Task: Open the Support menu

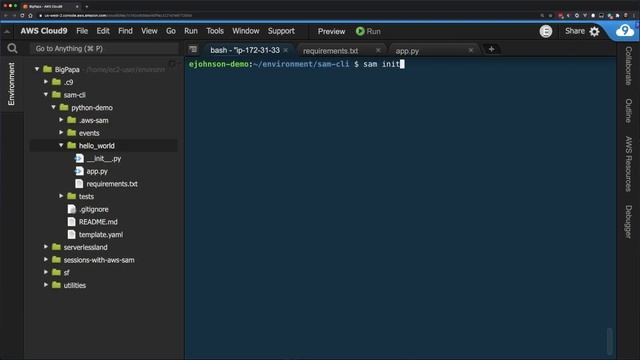Action: click(281, 31)
